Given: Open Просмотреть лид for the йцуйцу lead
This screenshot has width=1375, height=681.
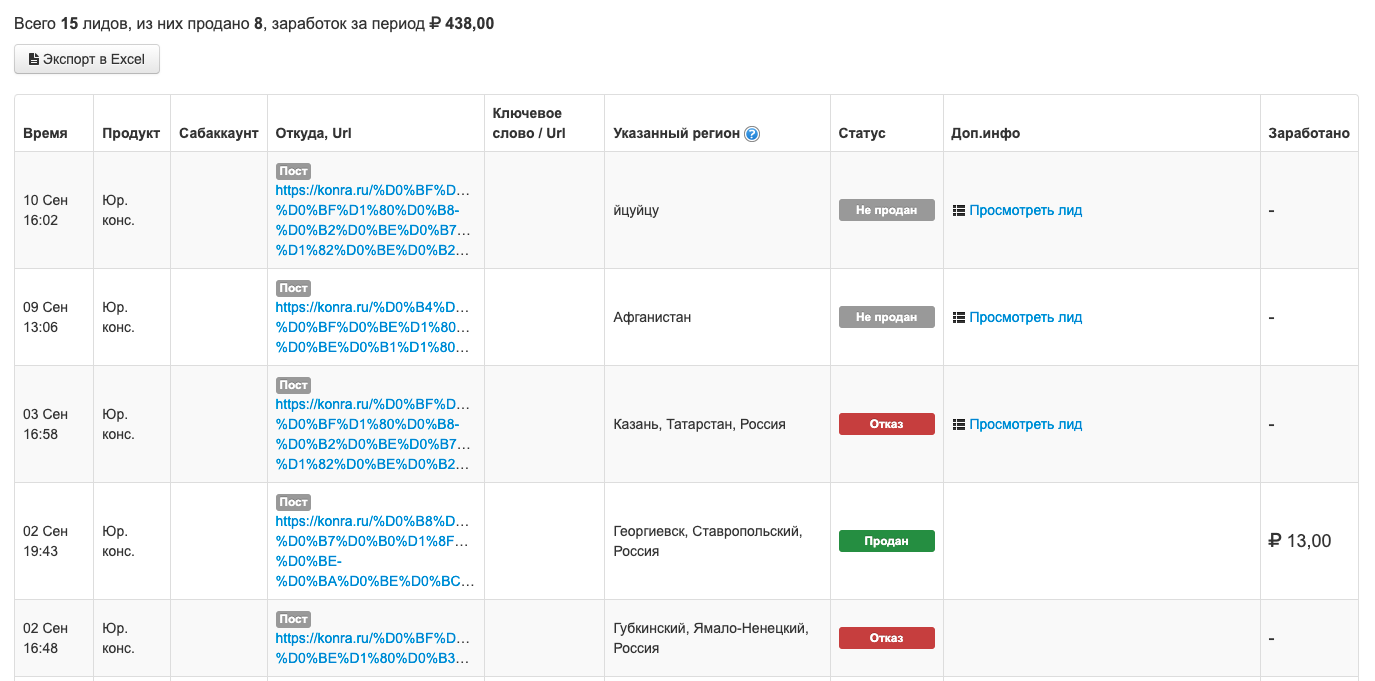Looking at the screenshot, I should (1025, 210).
